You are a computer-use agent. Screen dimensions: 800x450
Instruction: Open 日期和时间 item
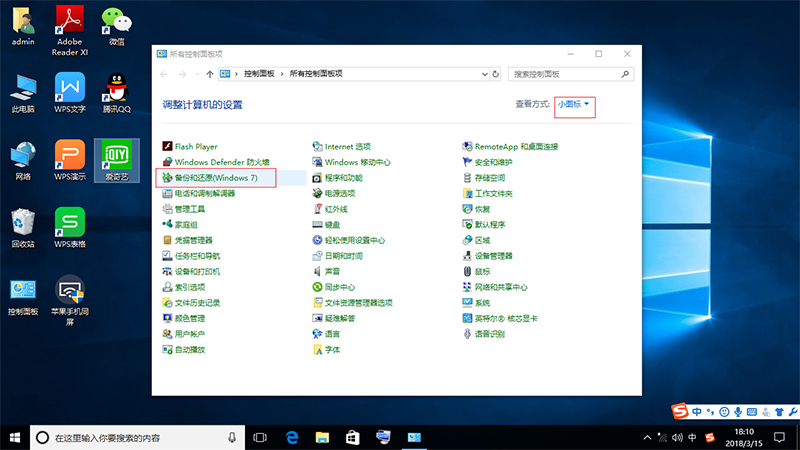(x=337, y=256)
